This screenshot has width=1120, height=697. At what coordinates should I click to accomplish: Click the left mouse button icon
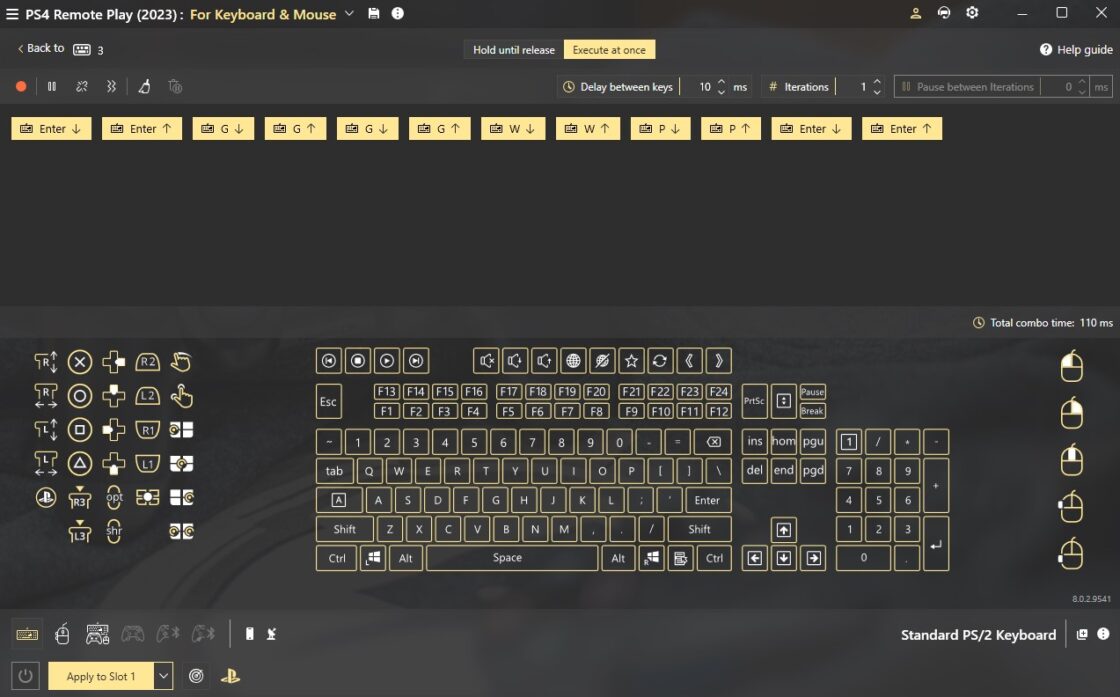pyautogui.click(x=1071, y=366)
